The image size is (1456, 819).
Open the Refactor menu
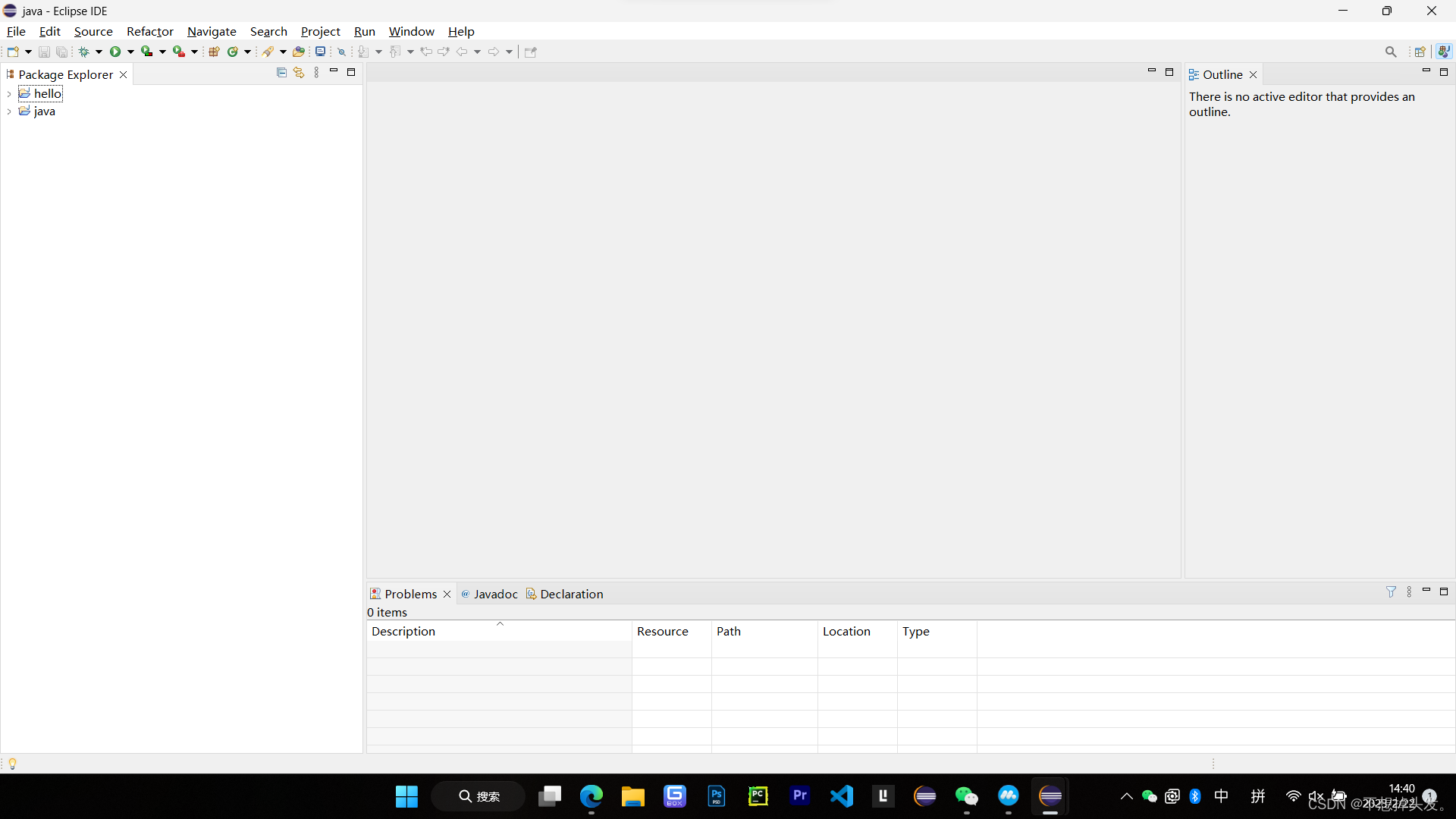pos(149,31)
